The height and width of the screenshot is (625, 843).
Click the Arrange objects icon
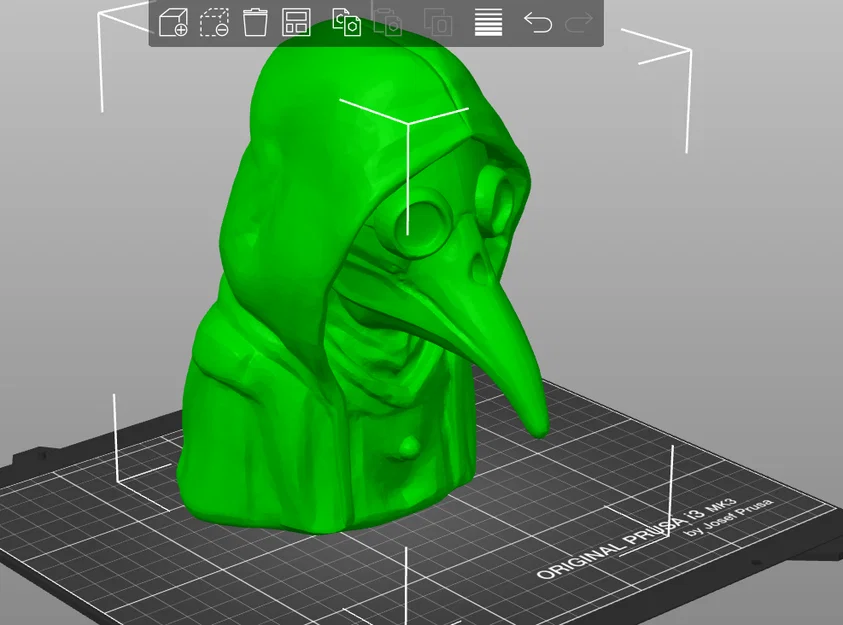coord(296,23)
